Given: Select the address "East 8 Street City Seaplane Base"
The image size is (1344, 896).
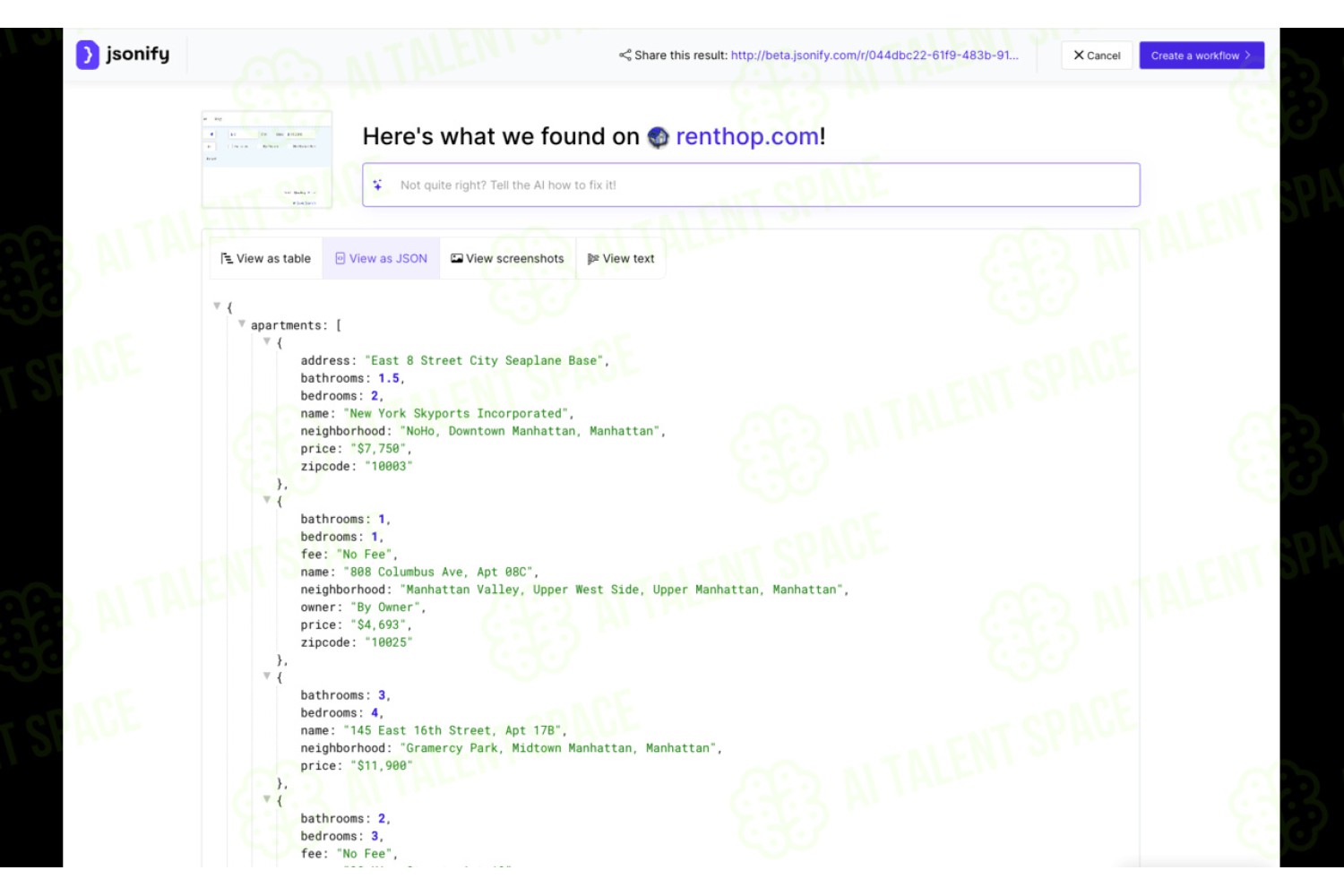Looking at the screenshot, I should pos(484,361).
